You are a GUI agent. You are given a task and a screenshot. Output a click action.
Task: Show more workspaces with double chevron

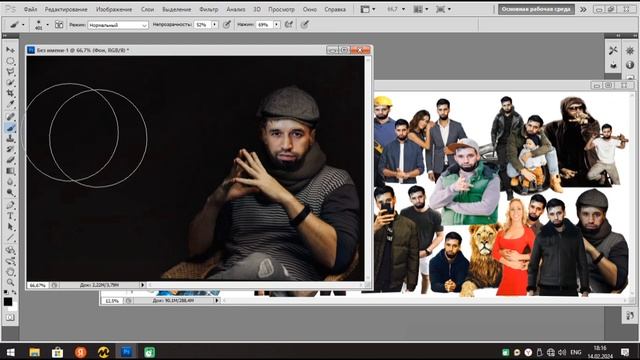pyautogui.click(x=583, y=9)
